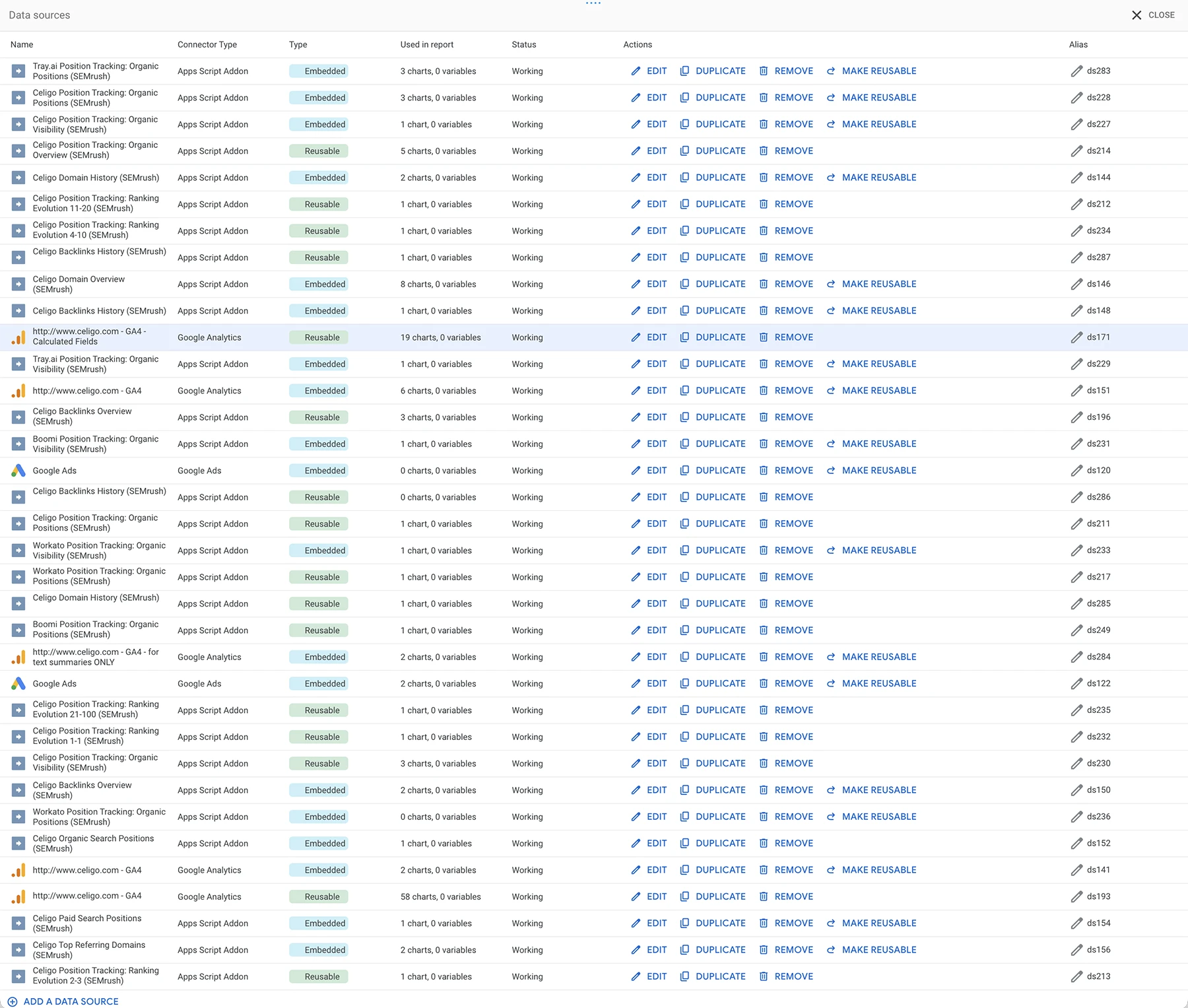Click connector icon for Celigo Domain Overview

[x=18, y=284]
